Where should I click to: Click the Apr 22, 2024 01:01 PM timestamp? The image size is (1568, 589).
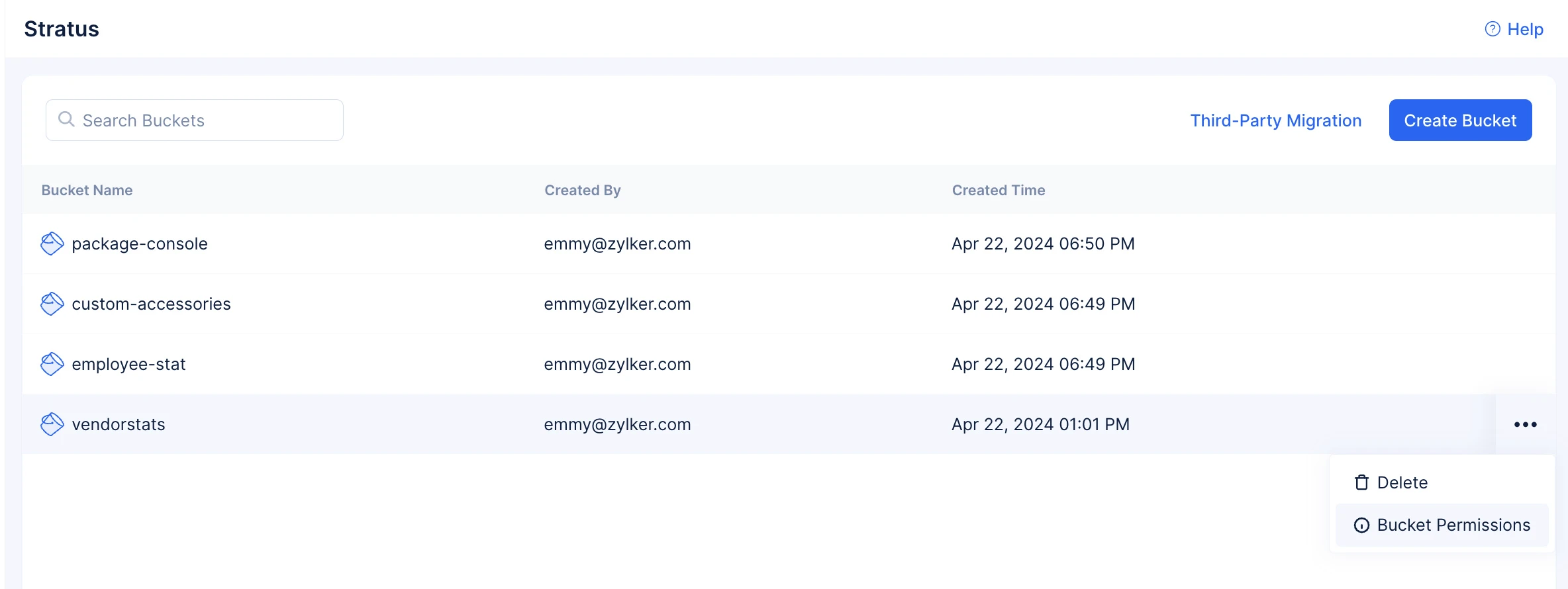pos(1040,424)
